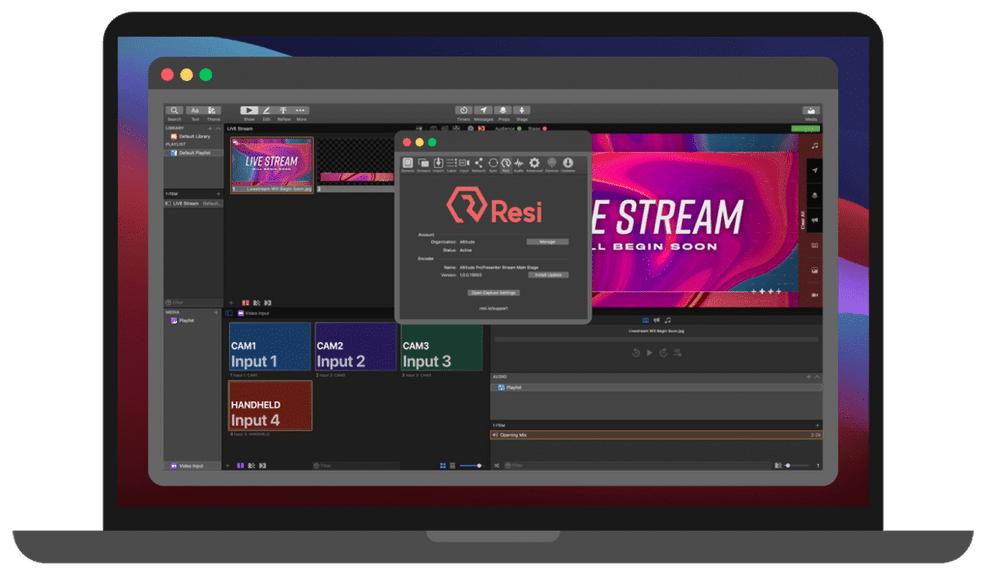This screenshot has width=990, height=578.
Task: Click media progress bar under preview
Action: 657,339
